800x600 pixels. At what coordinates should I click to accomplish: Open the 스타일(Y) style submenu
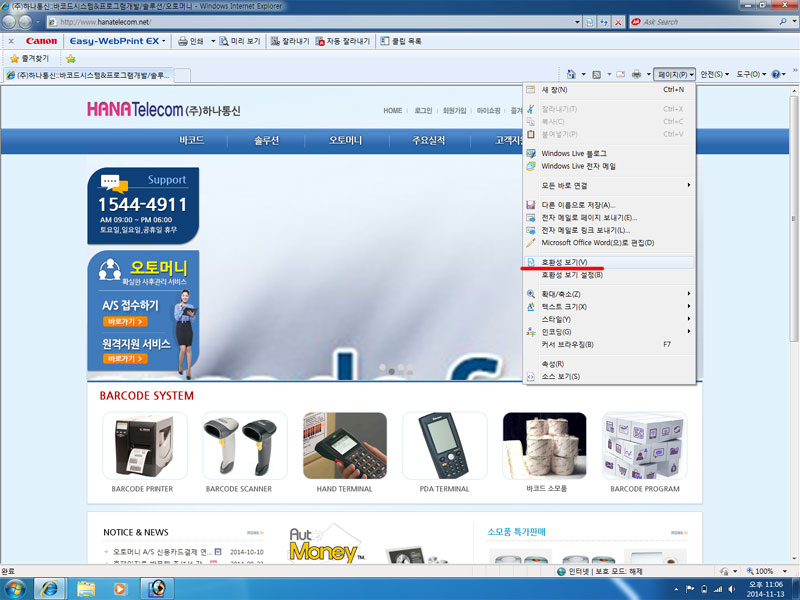tap(610, 319)
